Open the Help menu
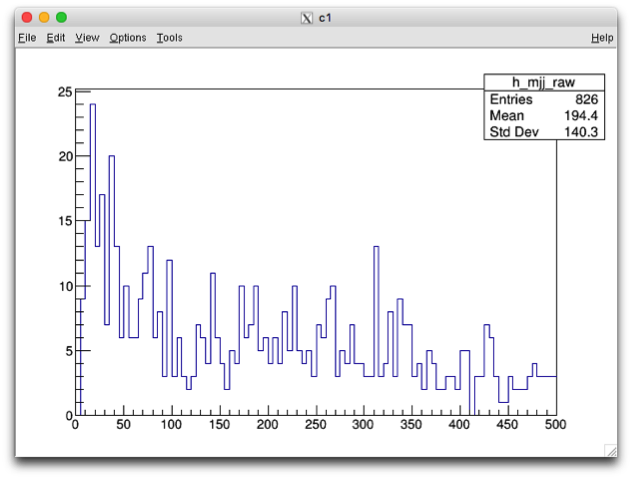632x479 pixels. 602,38
